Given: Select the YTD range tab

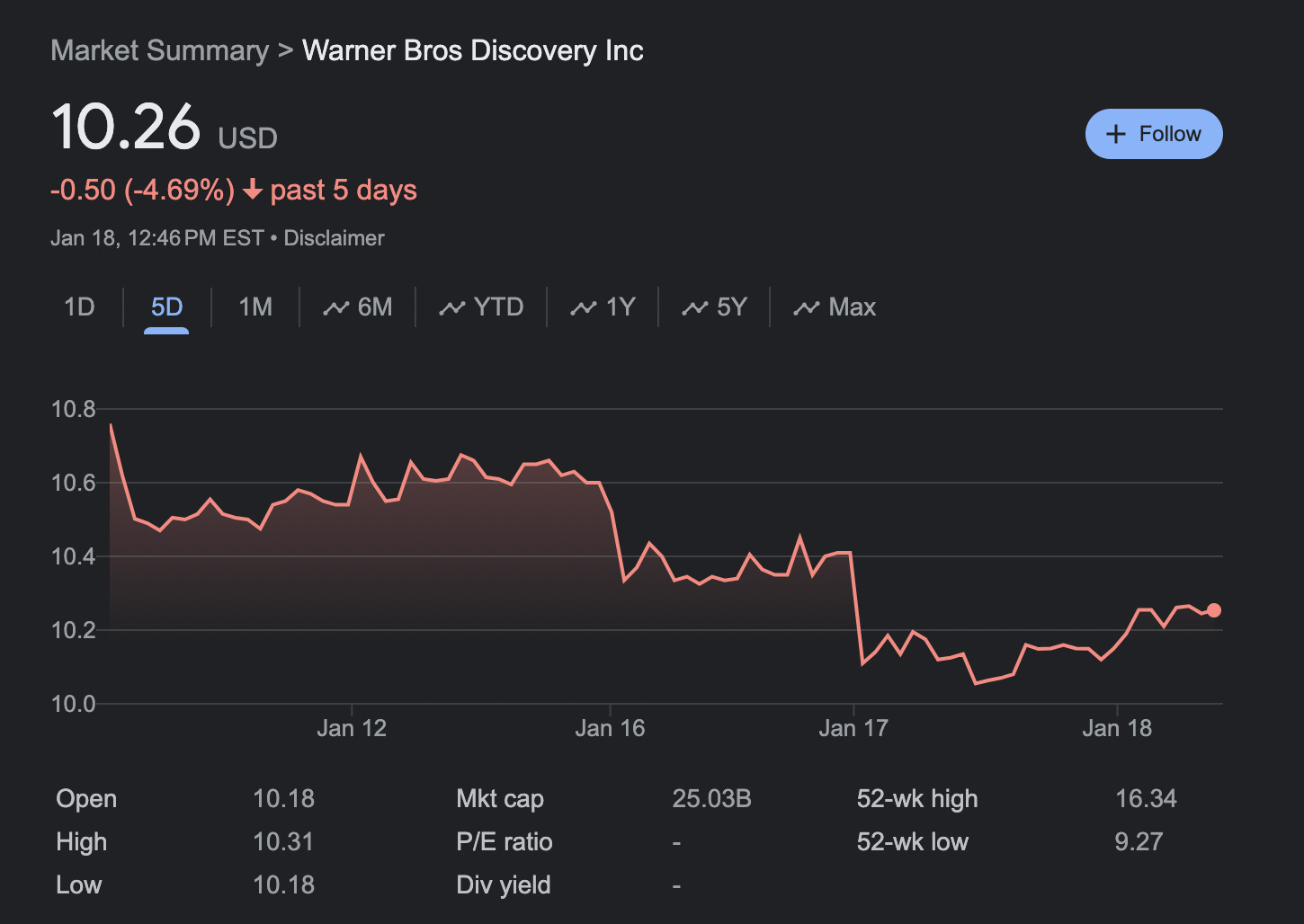Looking at the screenshot, I should pos(481,307).
